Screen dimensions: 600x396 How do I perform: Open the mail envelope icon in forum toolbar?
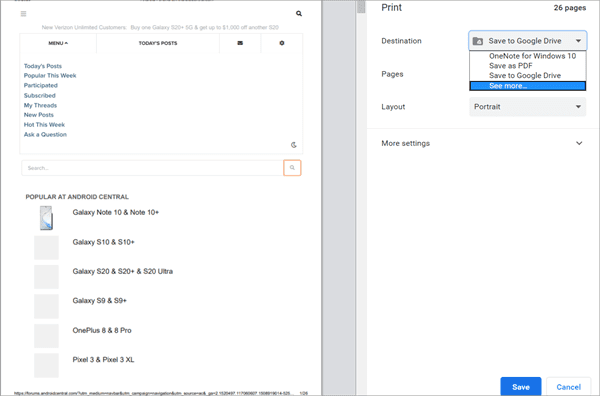coord(240,43)
